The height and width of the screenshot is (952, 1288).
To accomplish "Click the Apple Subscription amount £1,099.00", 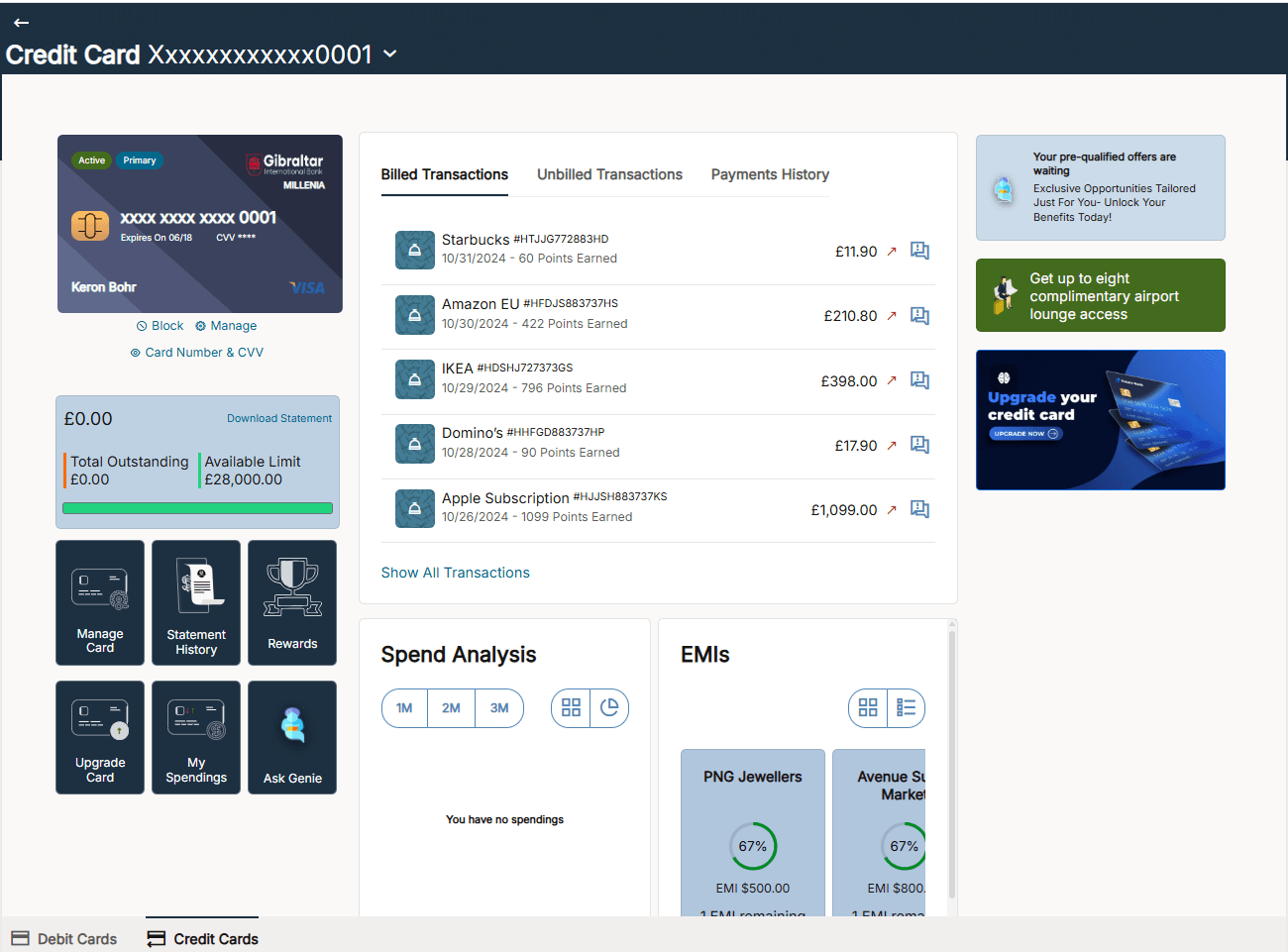I will [x=844, y=510].
